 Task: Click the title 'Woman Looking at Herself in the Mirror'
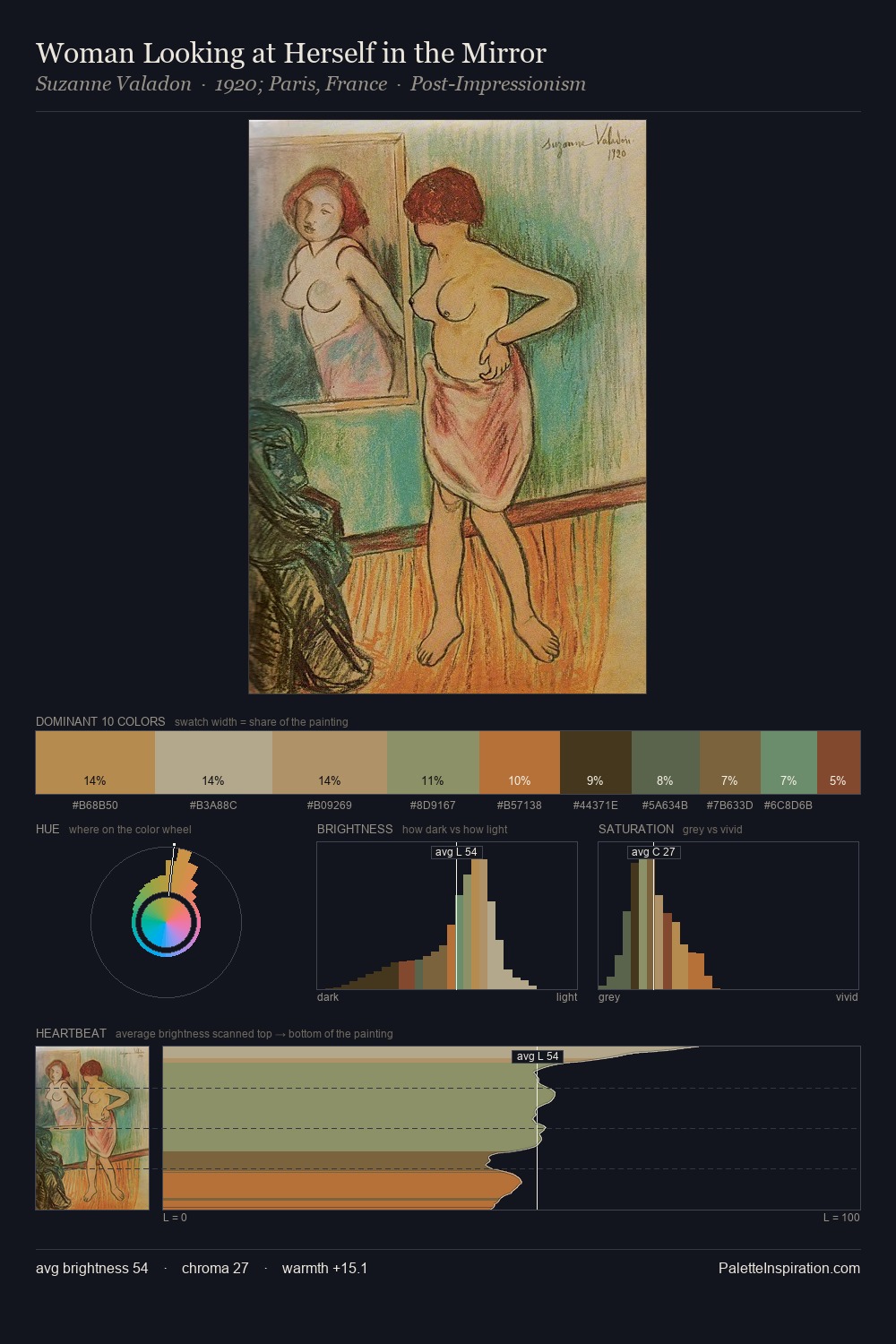[x=291, y=53]
